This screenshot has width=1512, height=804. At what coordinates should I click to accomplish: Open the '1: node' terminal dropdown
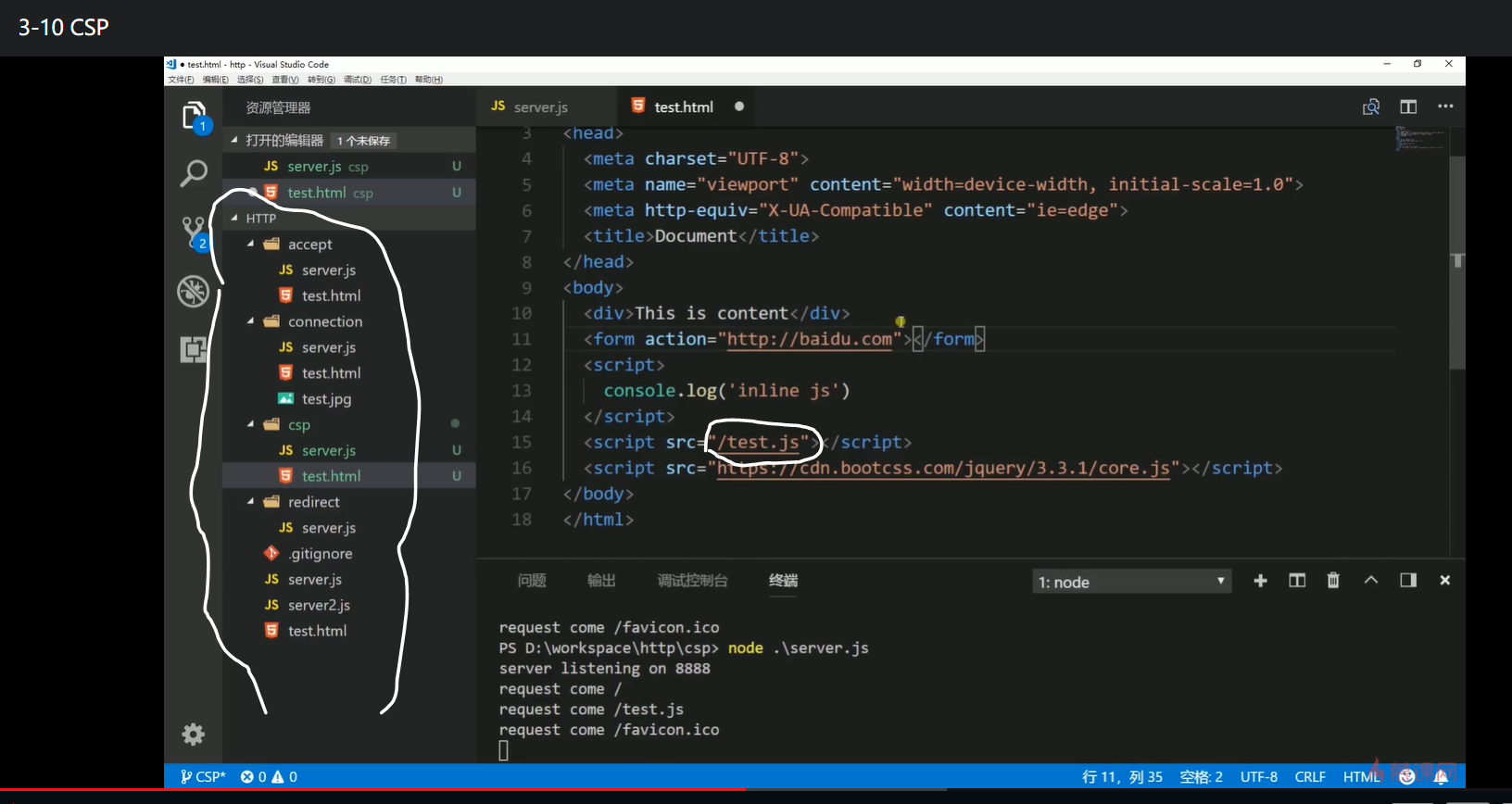pos(1132,582)
